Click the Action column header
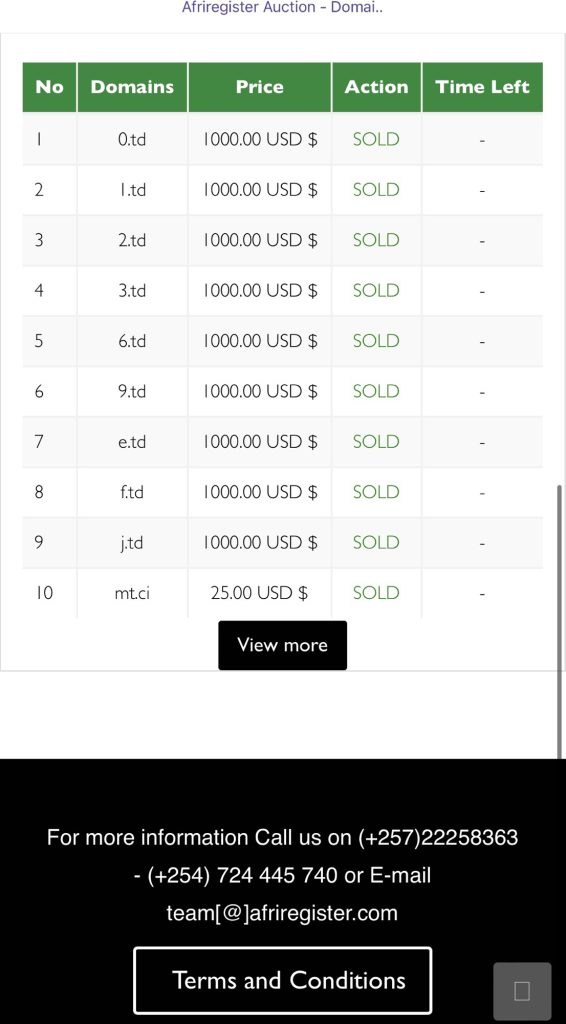Image resolution: width=566 pixels, height=1024 pixels. 376,87
